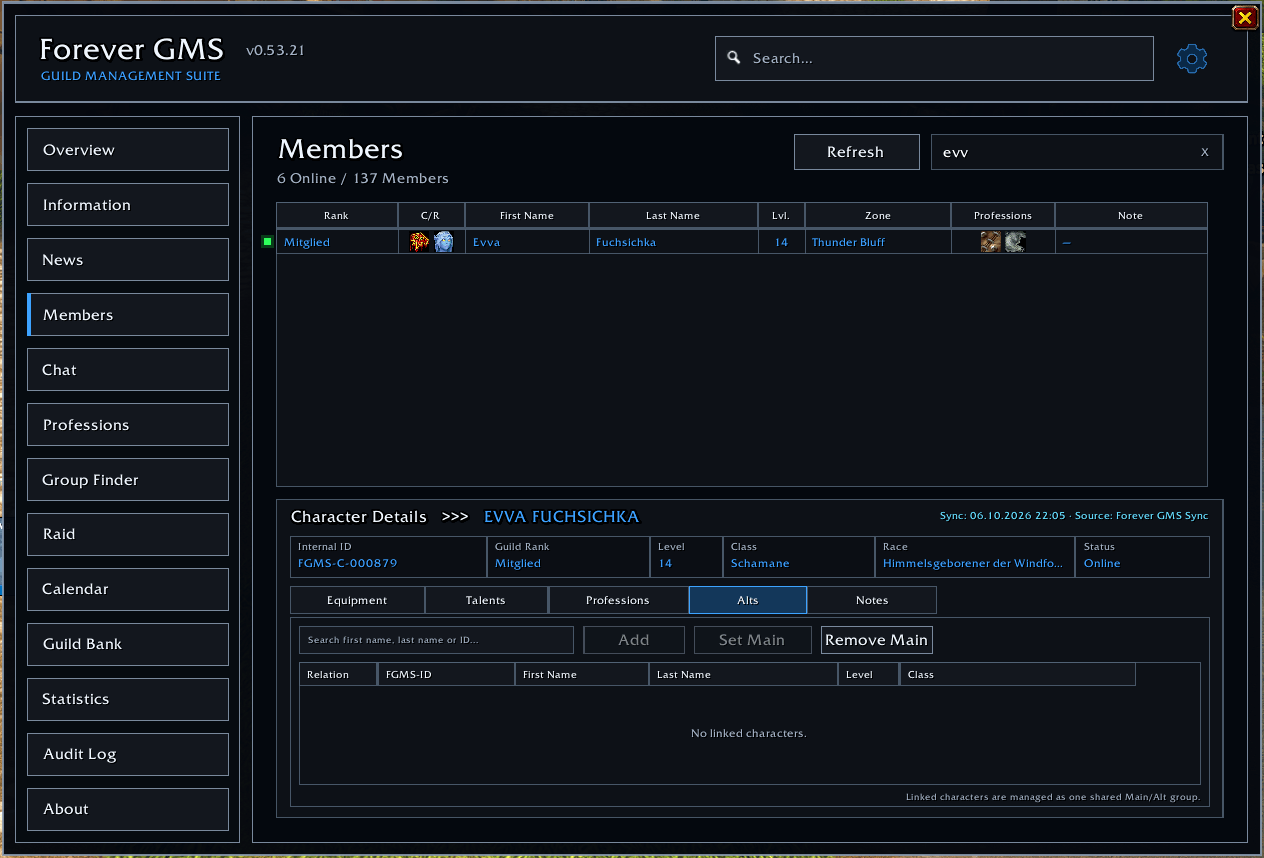Click the first profession icon in Evva's row
This screenshot has height=858, width=1264.
click(x=991, y=242)
